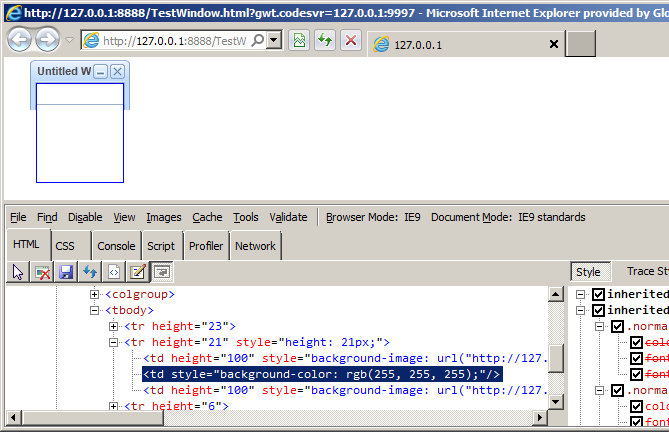Click Browser Mode: IE9 selector
This screenshot has width=669, height=433.
pyautogui.click(x=372, y=217)
